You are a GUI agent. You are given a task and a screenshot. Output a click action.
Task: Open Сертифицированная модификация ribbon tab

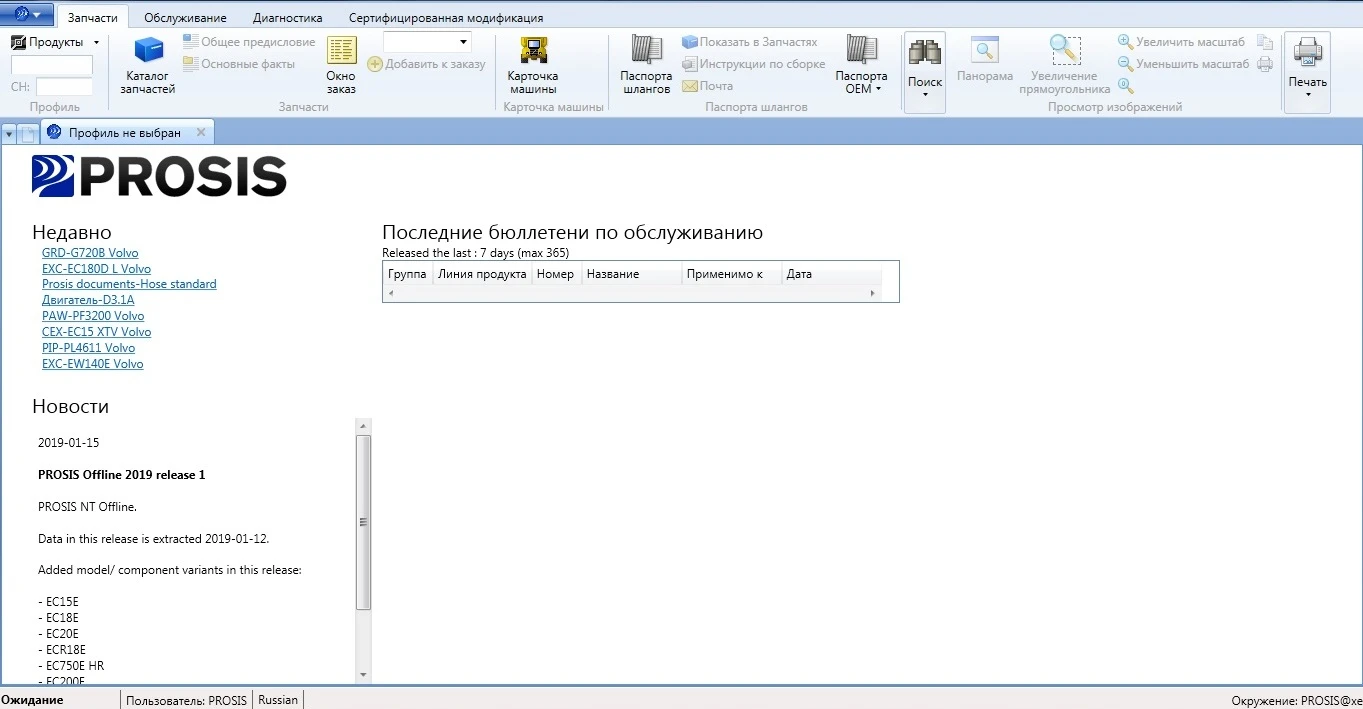(x=446, y=18)
